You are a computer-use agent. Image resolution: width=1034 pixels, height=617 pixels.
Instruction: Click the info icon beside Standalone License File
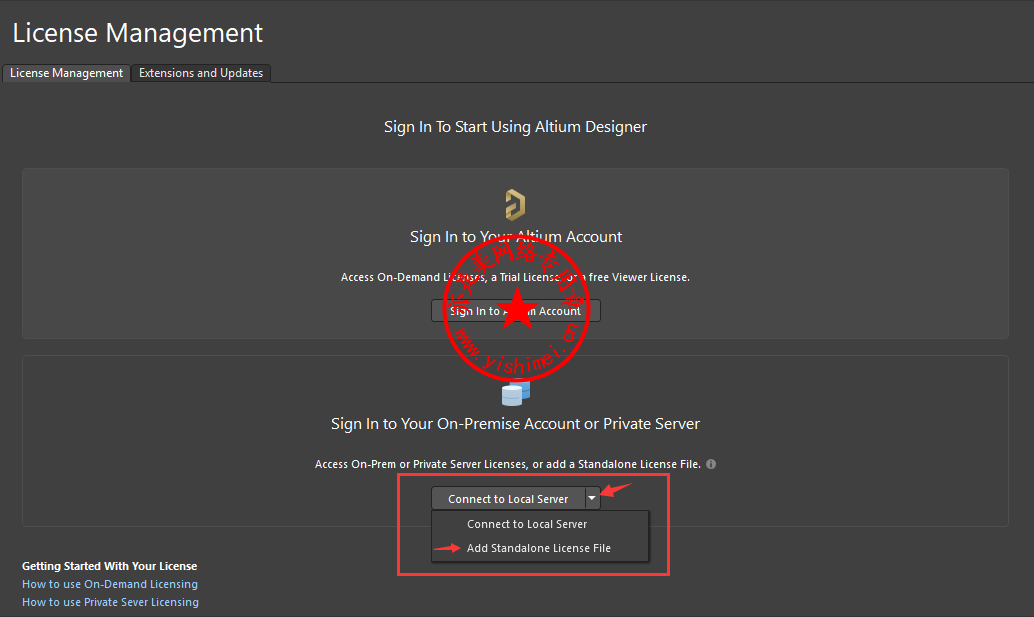[x=711, y=464]
